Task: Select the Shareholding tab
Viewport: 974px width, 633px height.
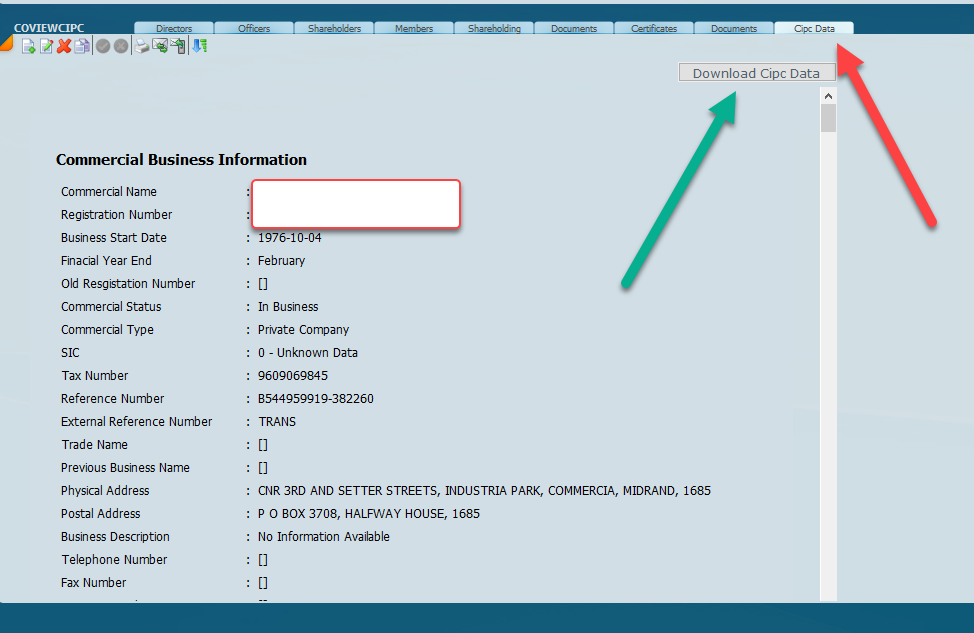Action: click(494, 29)
